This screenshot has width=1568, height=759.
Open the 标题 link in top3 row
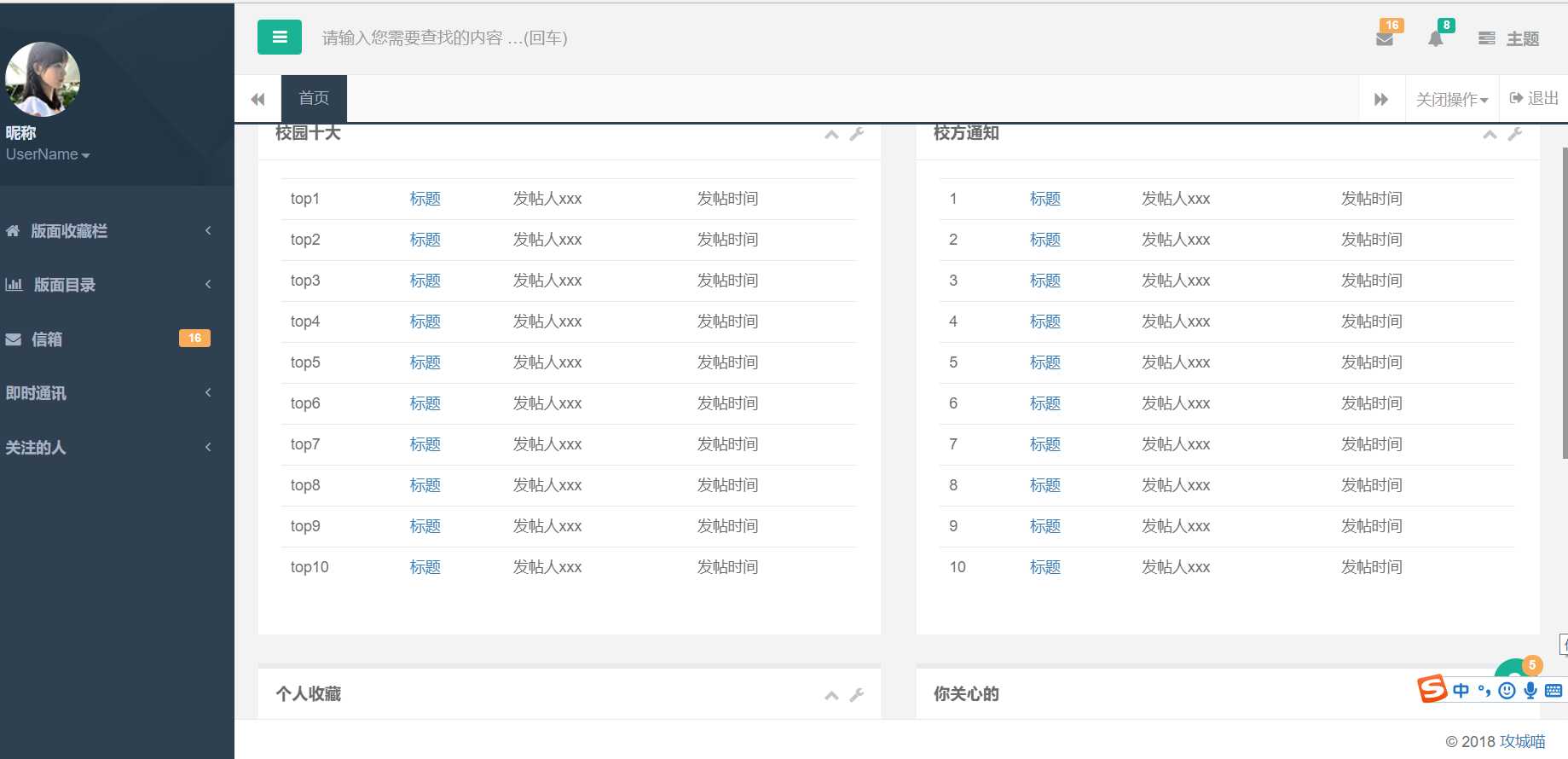click(x=425, y=281)
